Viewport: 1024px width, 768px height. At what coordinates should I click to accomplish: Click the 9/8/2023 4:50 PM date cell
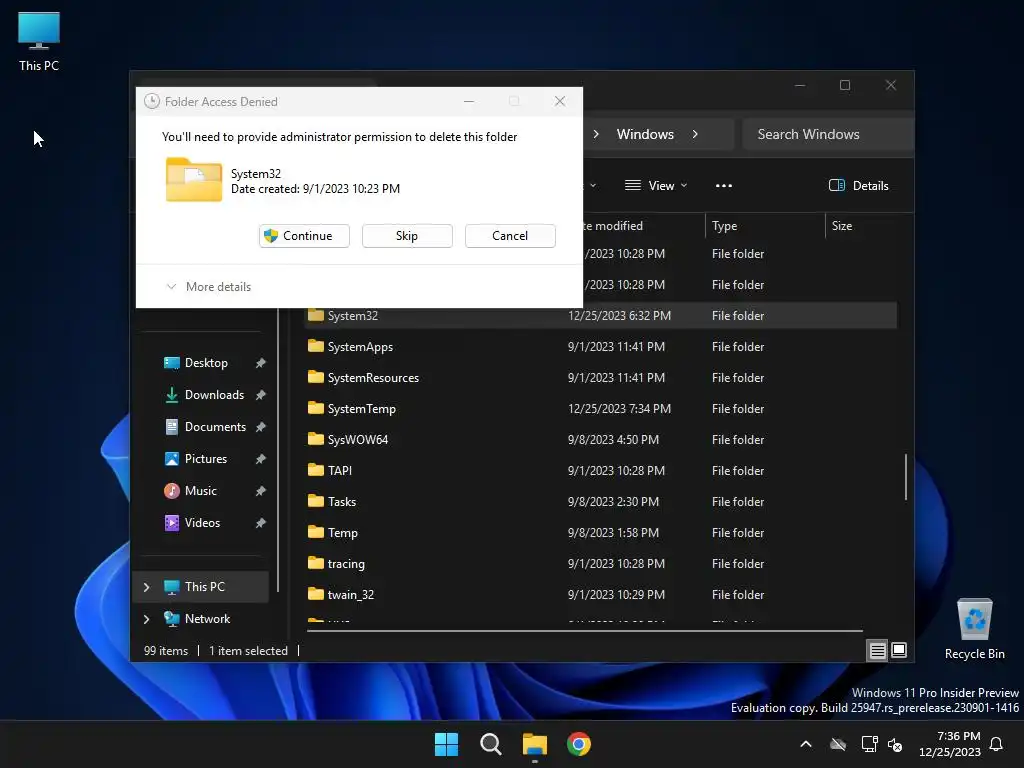click(613, 440)
